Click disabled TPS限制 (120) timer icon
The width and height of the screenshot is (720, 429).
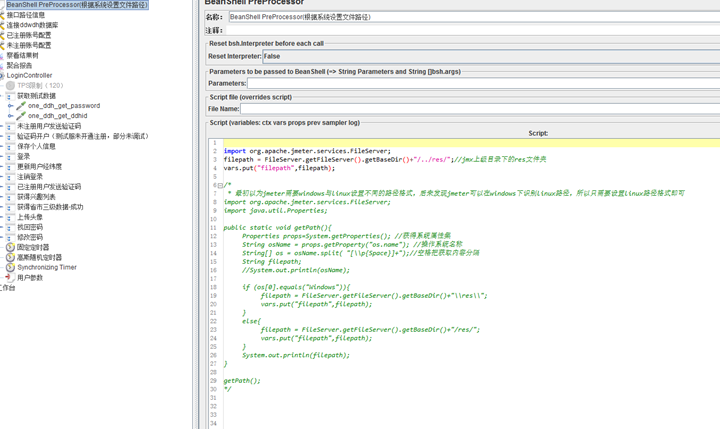tap(11, 85)
